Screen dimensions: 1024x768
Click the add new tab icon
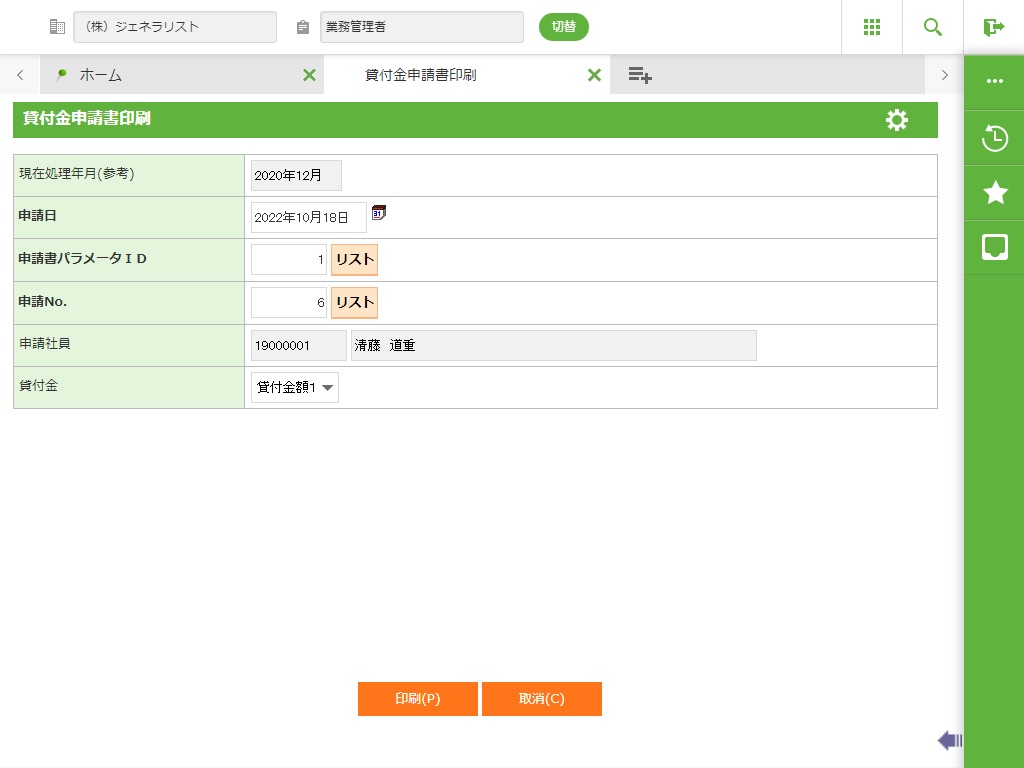(640, 75)
